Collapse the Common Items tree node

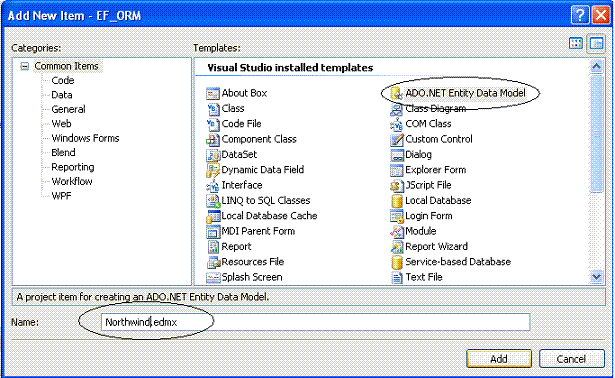(25, 66)
